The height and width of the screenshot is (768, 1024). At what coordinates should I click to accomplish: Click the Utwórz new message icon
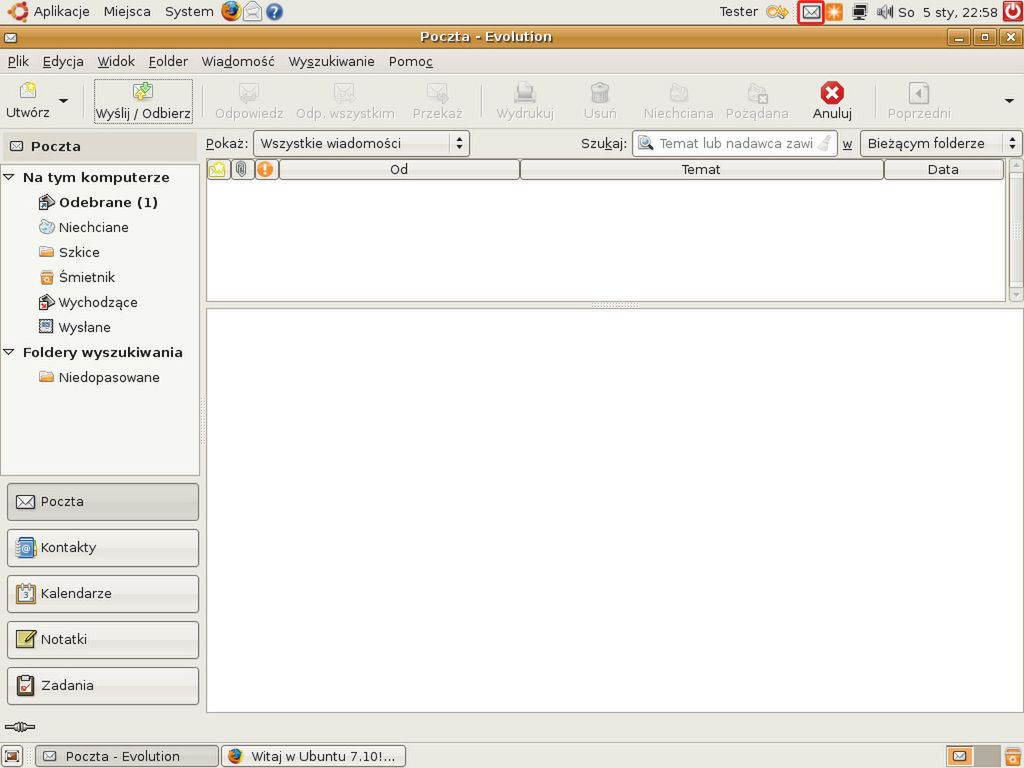27,90
